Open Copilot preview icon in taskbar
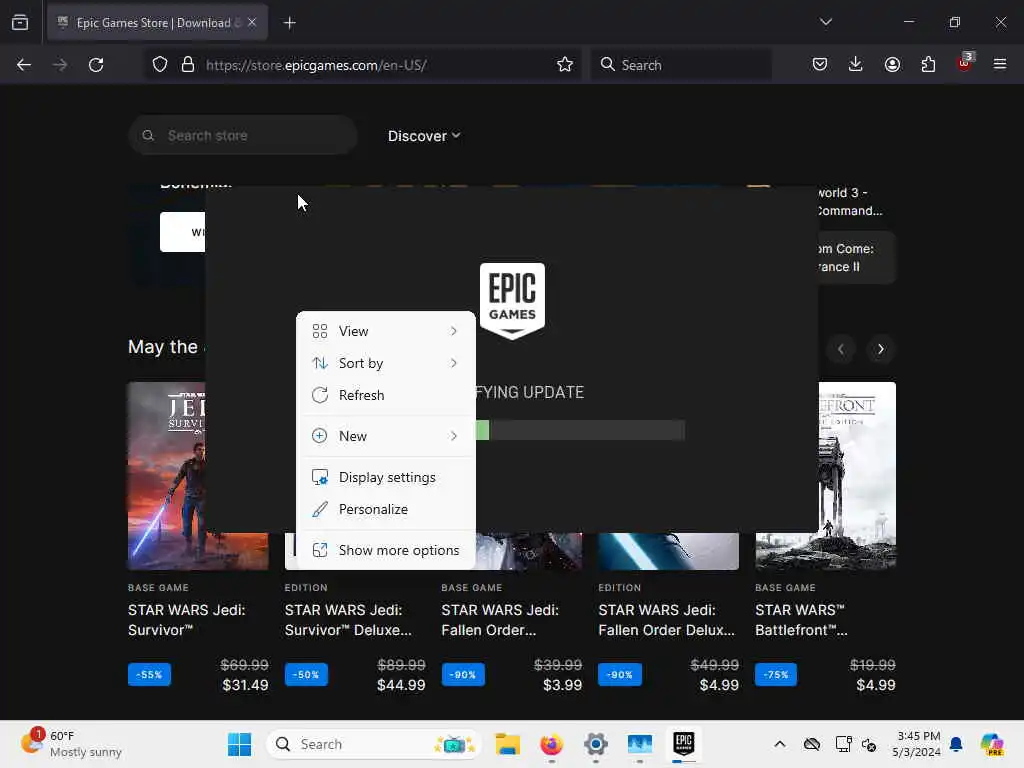1024x768 pixels. coord(992,744)
